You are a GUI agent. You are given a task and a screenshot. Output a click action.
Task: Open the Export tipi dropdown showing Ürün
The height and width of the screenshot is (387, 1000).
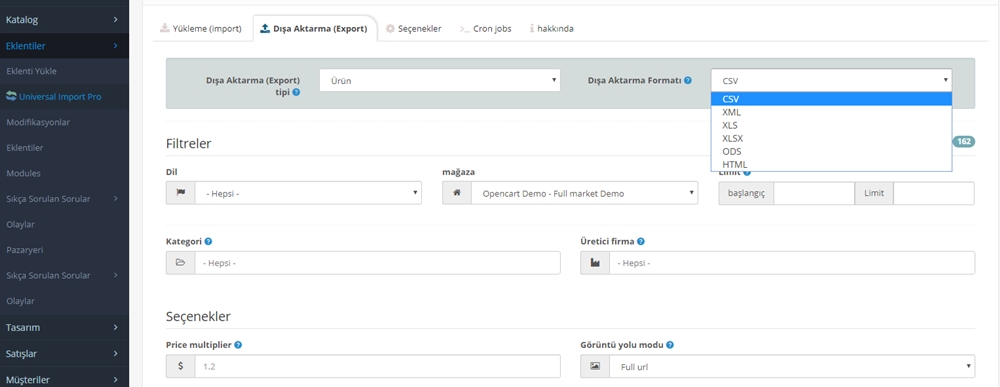[439, 80]
